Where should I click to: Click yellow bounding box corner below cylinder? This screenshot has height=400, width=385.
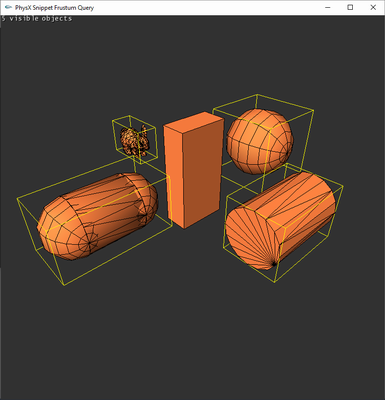pyautogui.click(x=275, y=282)
